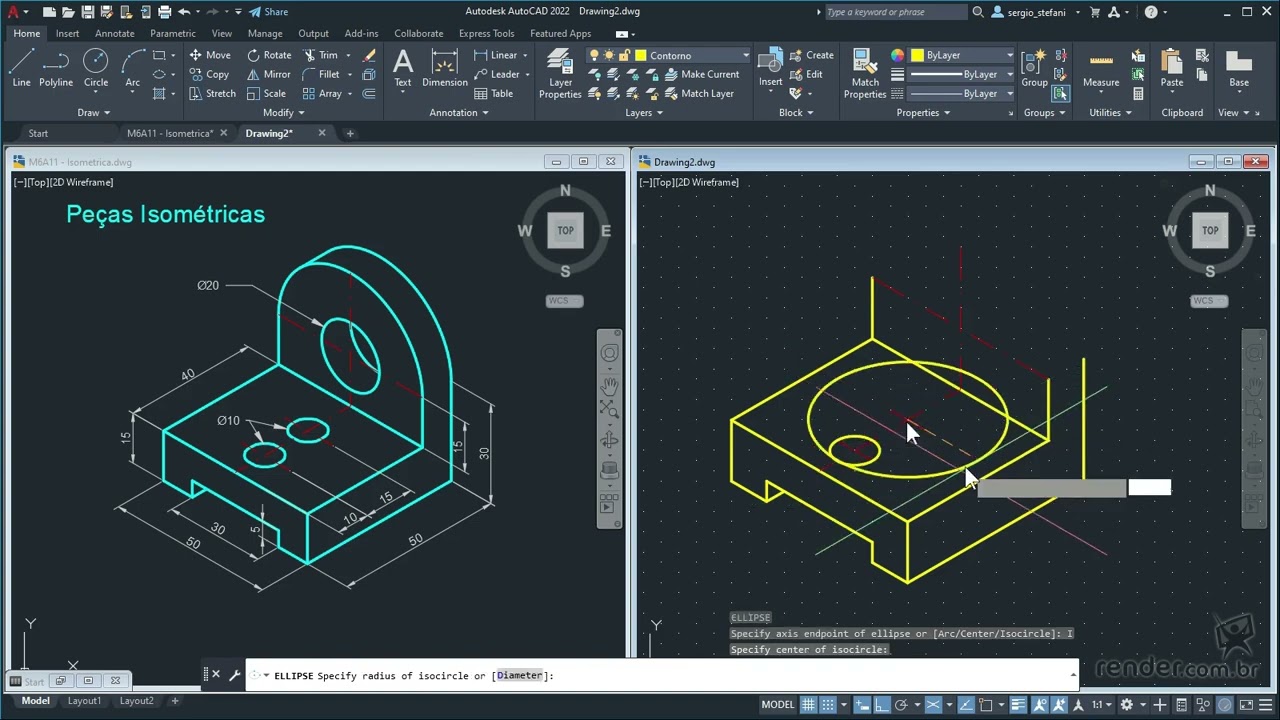Click the Measure utility

[x=1101, y=68]
